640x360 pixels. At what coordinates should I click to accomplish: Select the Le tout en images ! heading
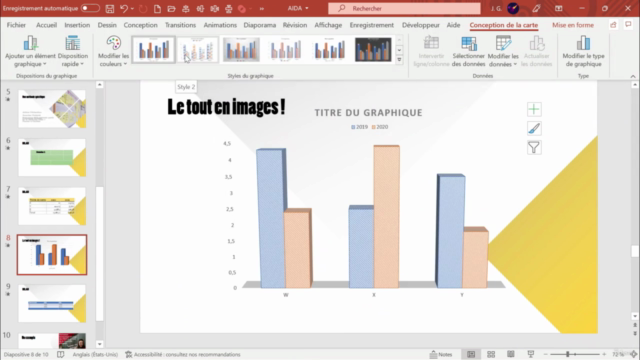226,107
